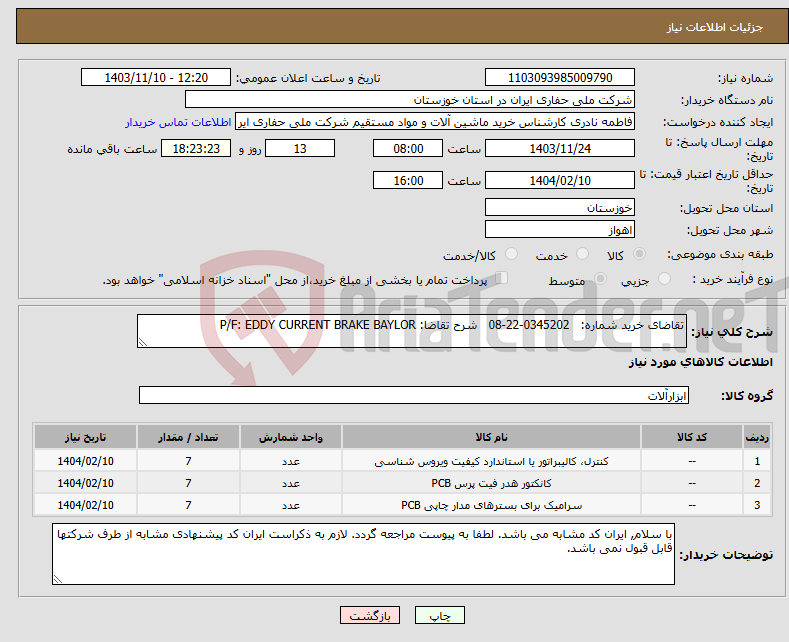Click the buyer name field شرکت ملی حفاری
Image resolution: width=789 pixels, height=642 pixels.
click(x=410, y=100)
